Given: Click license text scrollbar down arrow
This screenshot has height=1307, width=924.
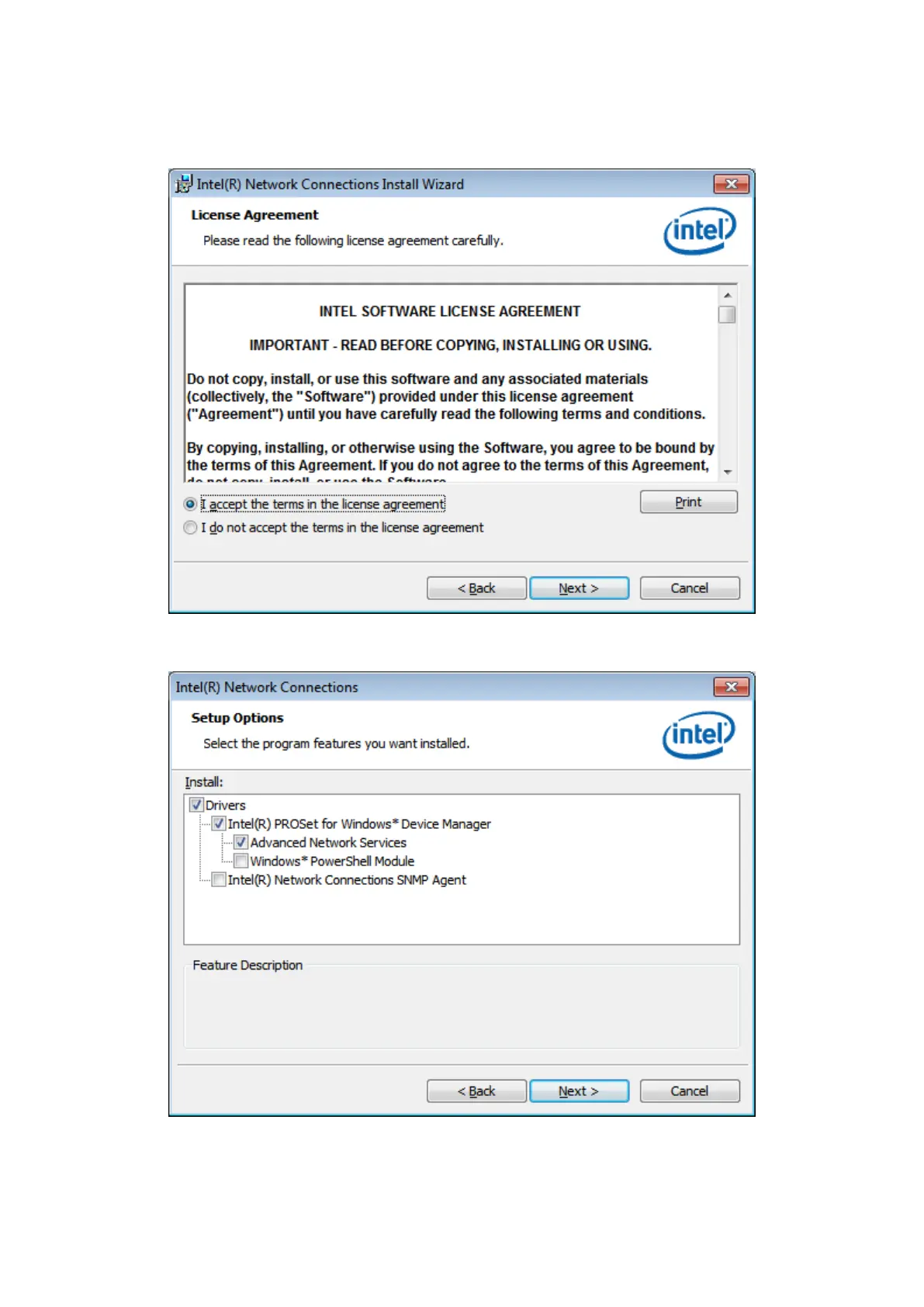Looking at the screenshot, I should [x=727, y=472].
